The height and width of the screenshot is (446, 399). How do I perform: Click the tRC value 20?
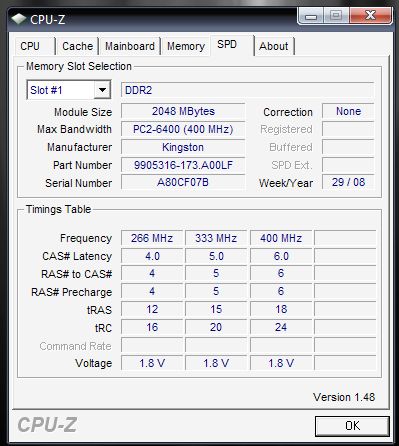[216, 327]
